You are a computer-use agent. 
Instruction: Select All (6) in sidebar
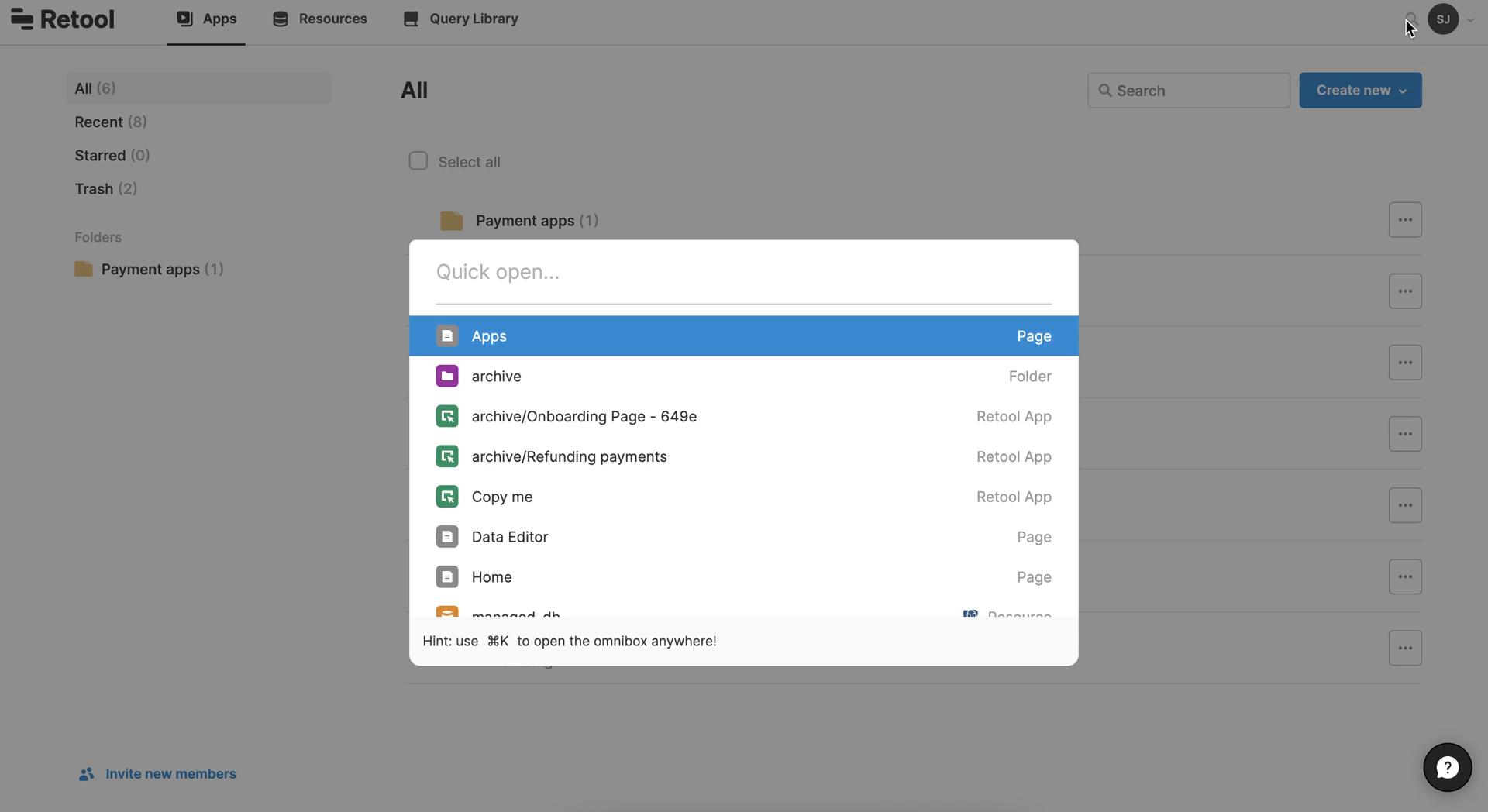[x=198, y=88]
